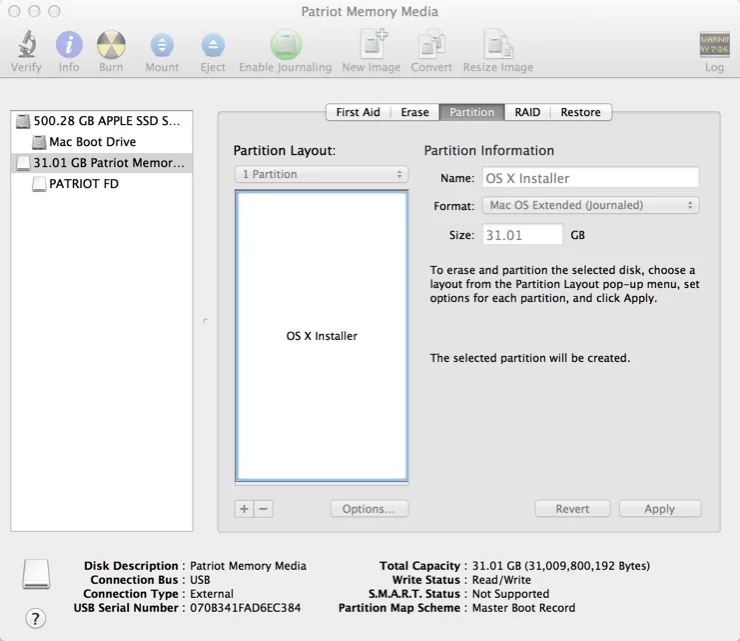Screen dimensions: 740x641
Task: Click the Resize Image icon
Action: [498, 44]
